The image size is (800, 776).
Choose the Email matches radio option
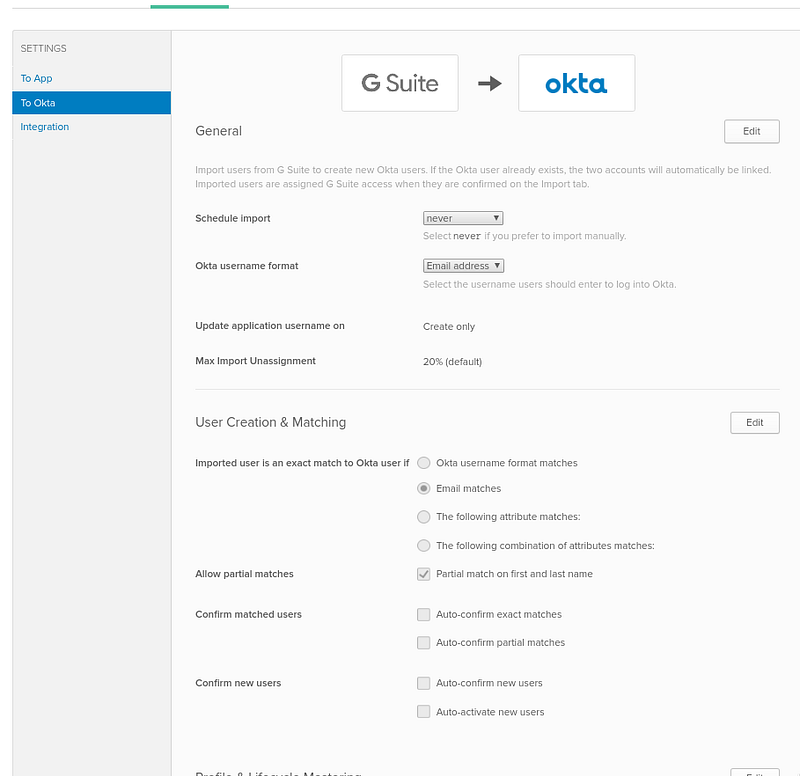[x=423, y=488]
